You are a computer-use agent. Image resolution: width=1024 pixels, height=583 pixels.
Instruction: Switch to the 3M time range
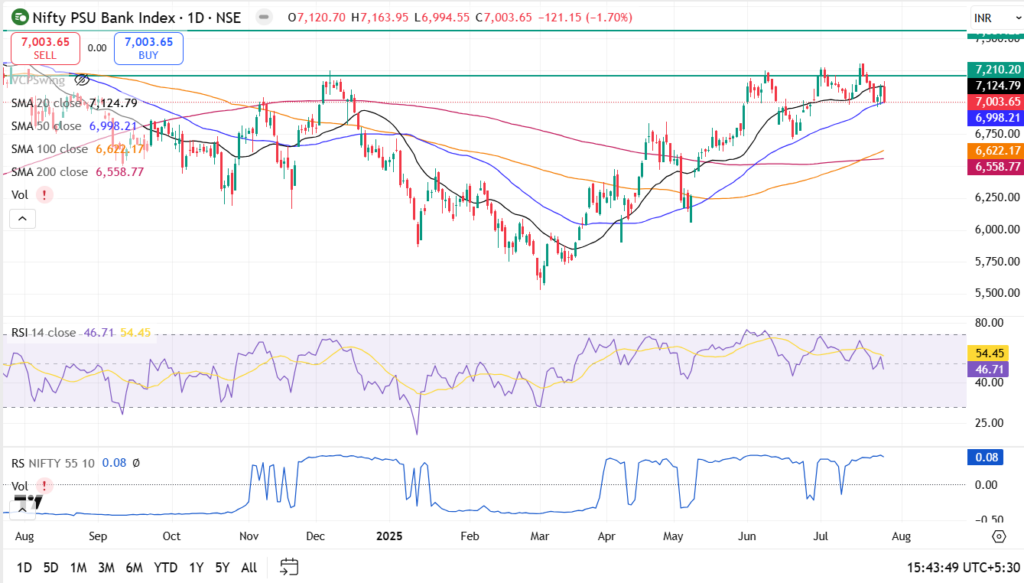[106, 567]
